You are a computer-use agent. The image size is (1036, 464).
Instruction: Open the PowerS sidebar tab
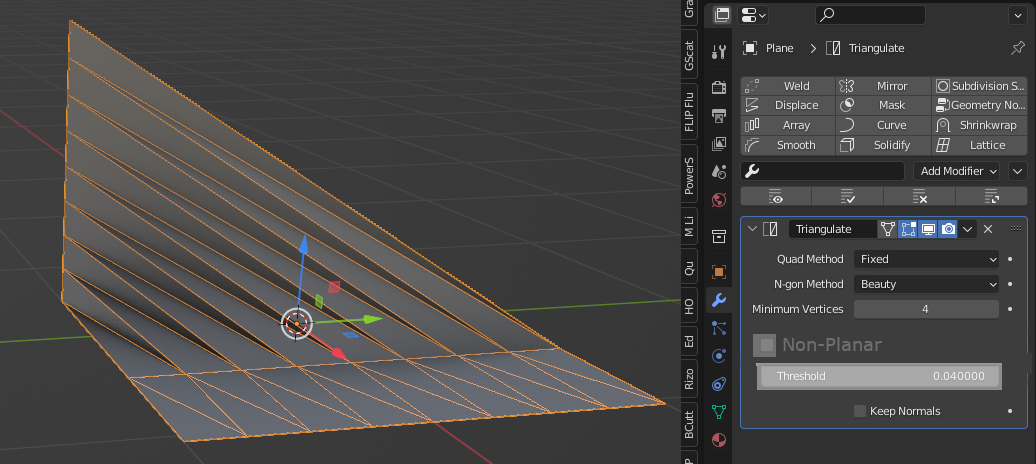pyautogui.click(x=689, y=175)
